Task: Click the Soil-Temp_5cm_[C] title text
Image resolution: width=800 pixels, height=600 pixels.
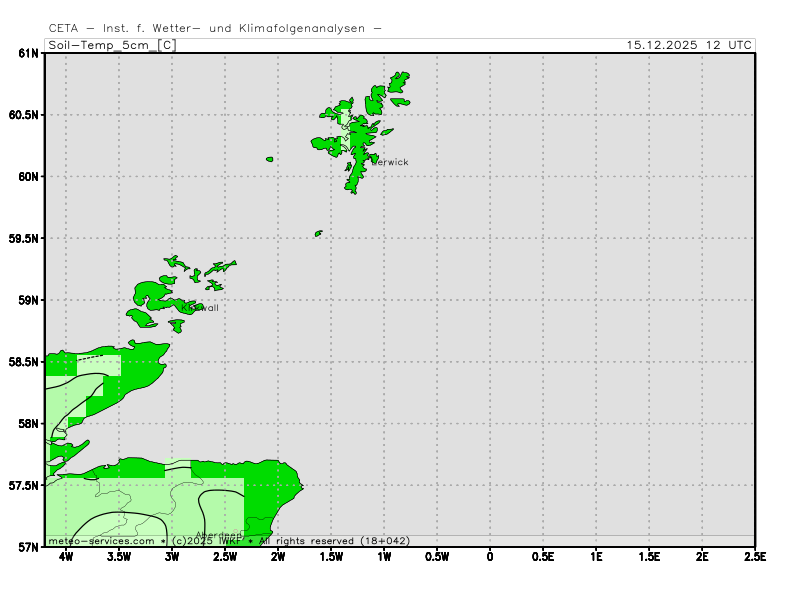Action: pyautogui.click(x=112, y=45)
